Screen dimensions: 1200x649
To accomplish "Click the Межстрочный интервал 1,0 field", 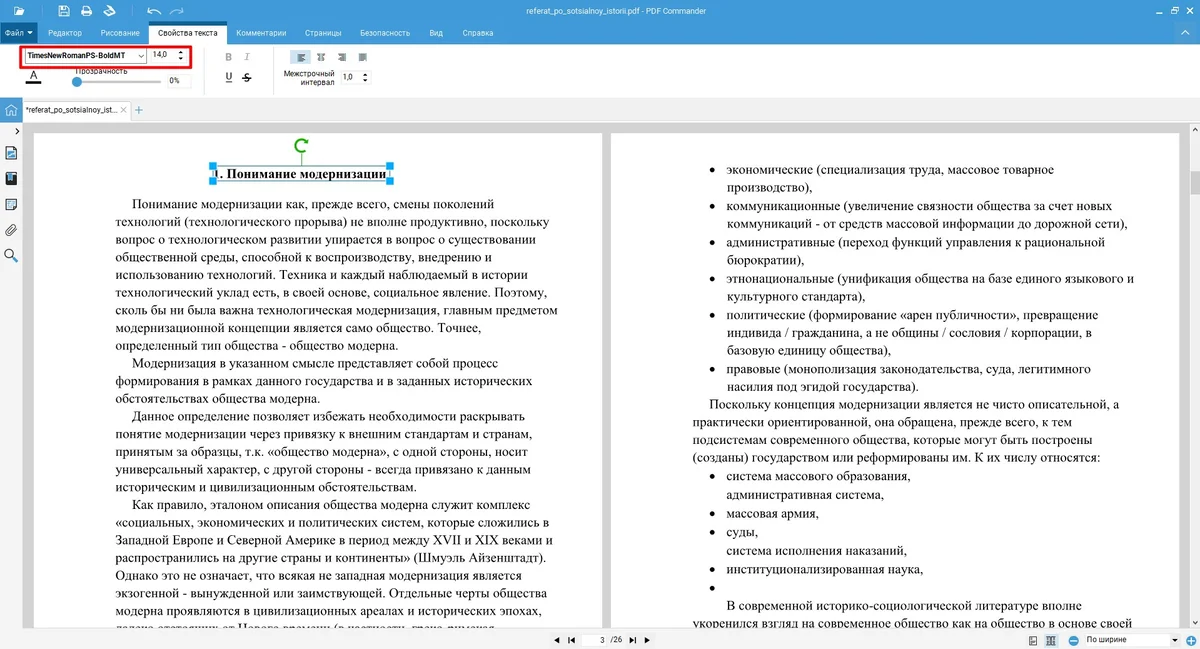I will pyautogui.click(x=350, y=77).
